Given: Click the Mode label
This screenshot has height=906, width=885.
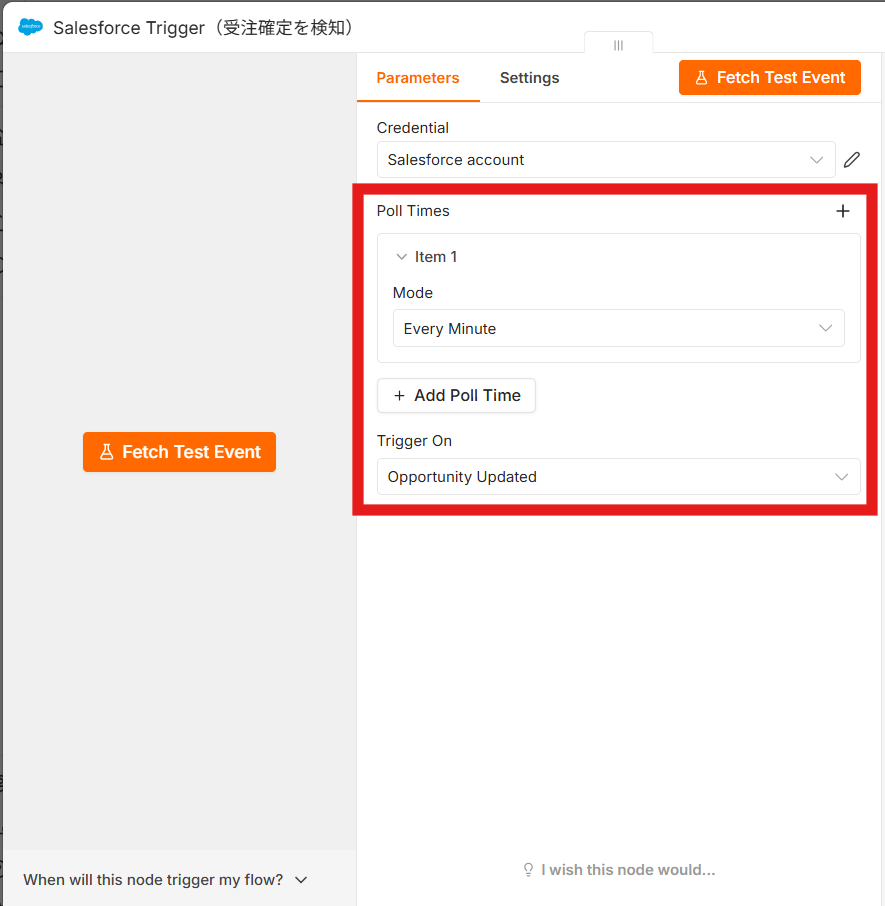Looking at the screenshot, I should (412, 293).
